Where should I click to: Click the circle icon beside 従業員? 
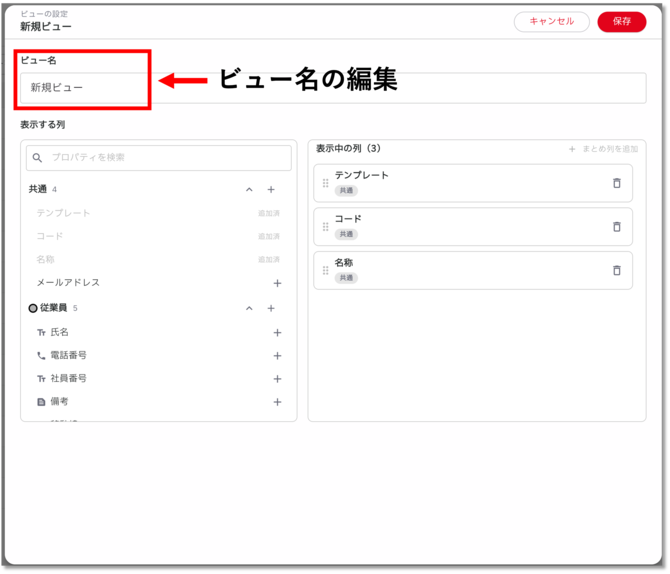point(33,308)
